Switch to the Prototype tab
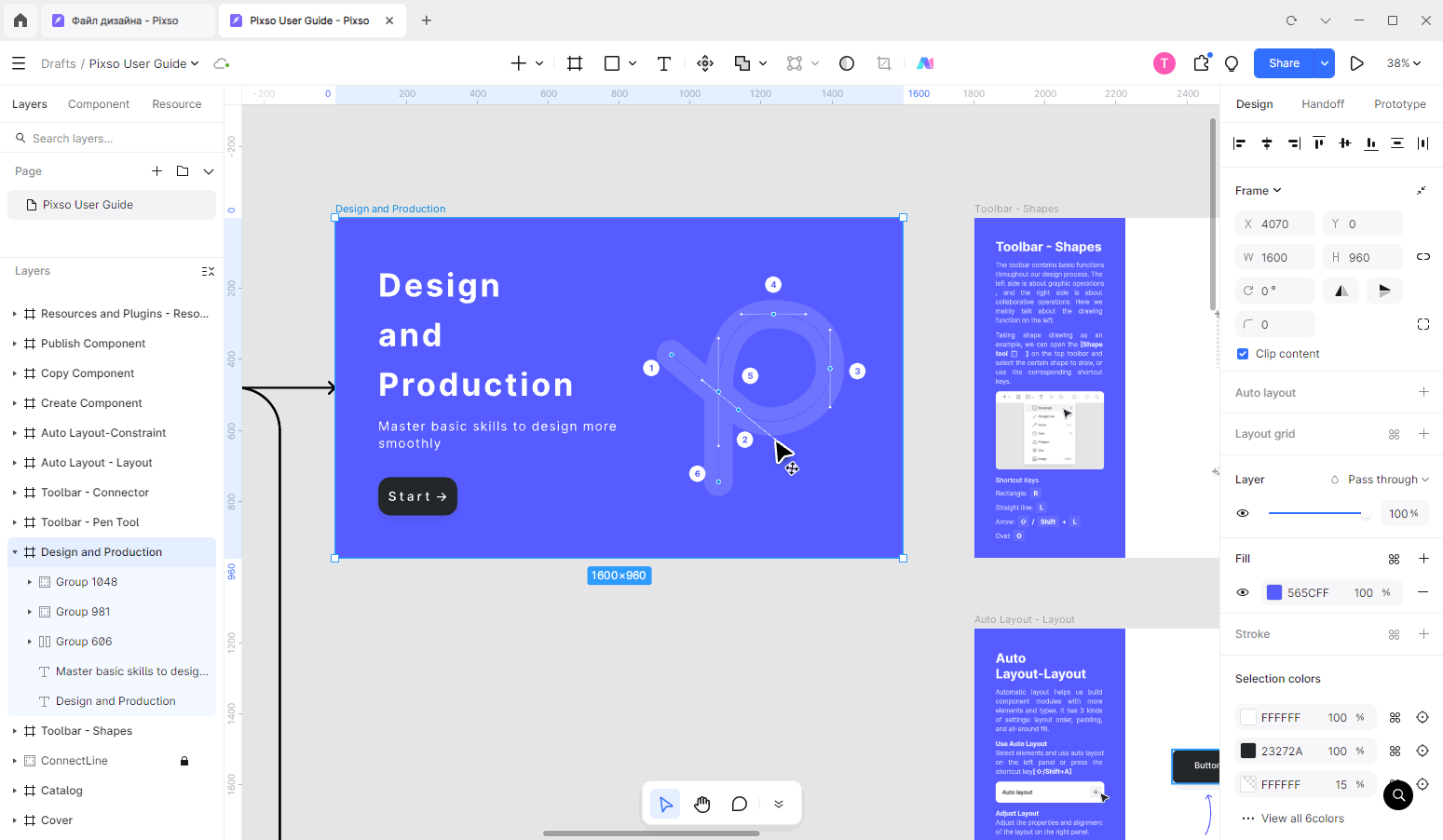The image size is (1443, 840). tap(1400, 104)
